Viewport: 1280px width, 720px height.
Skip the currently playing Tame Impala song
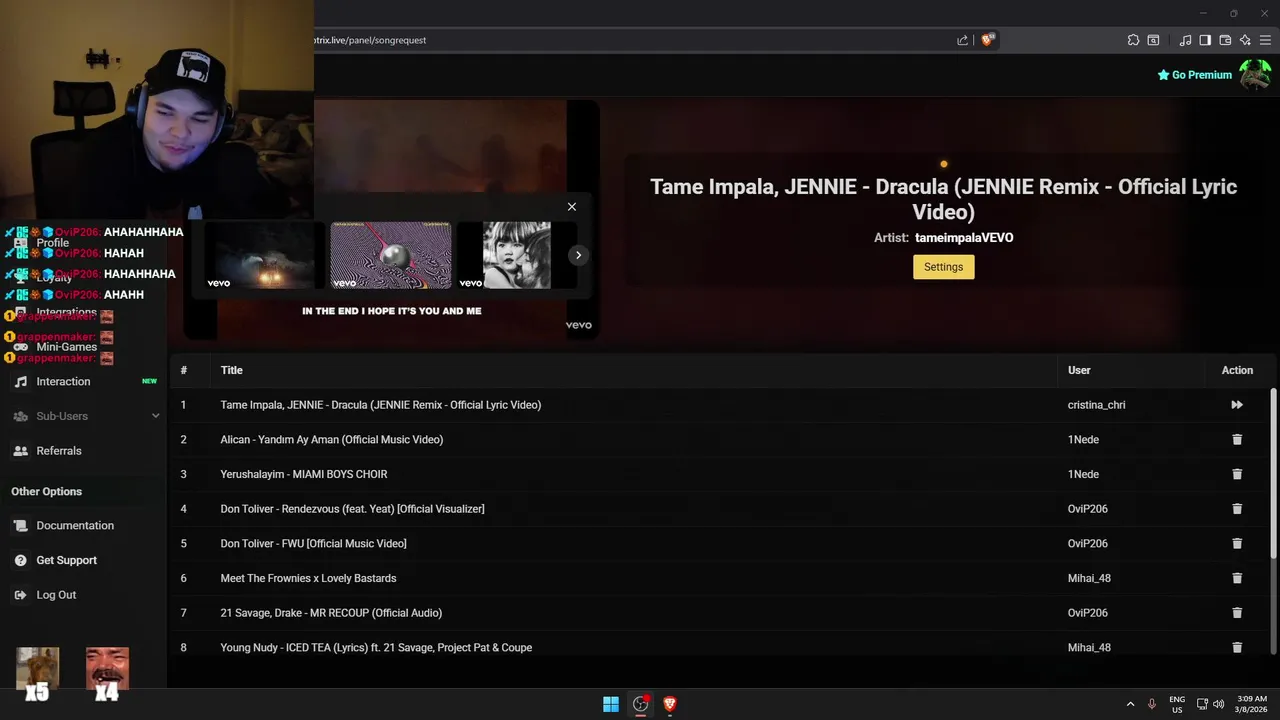1237,405
